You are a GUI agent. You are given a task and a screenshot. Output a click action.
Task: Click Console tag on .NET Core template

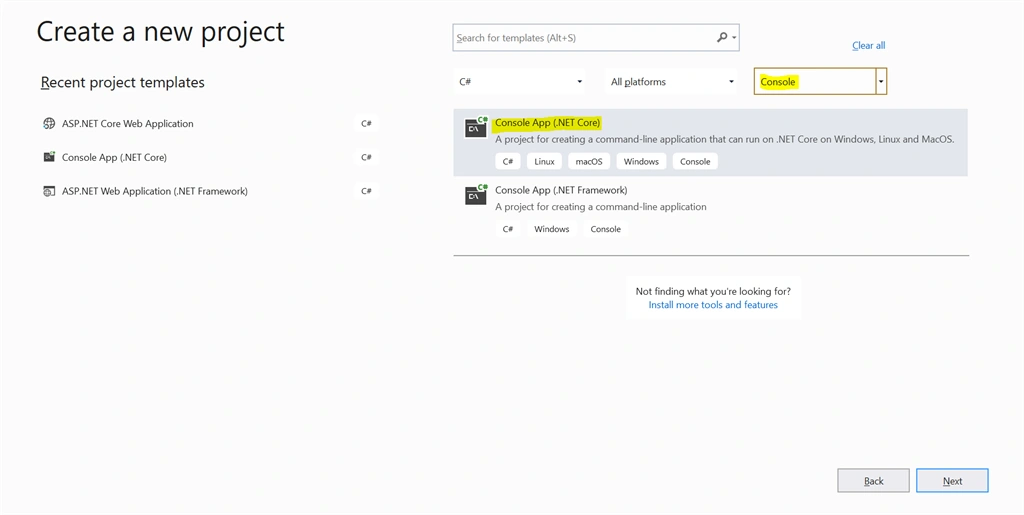pos(695,161)
